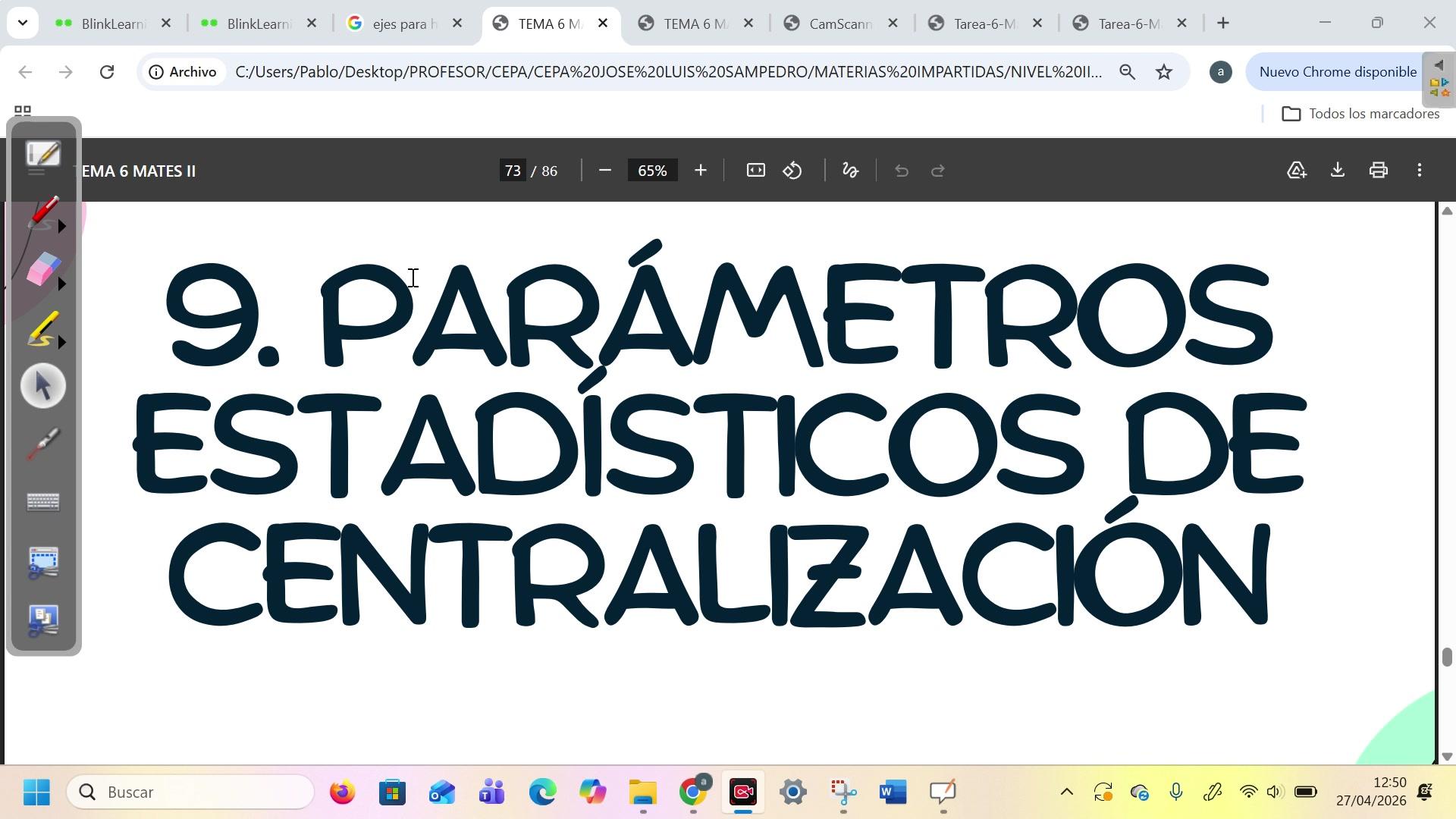Open the PDF more options menu

click(1420, 171)
